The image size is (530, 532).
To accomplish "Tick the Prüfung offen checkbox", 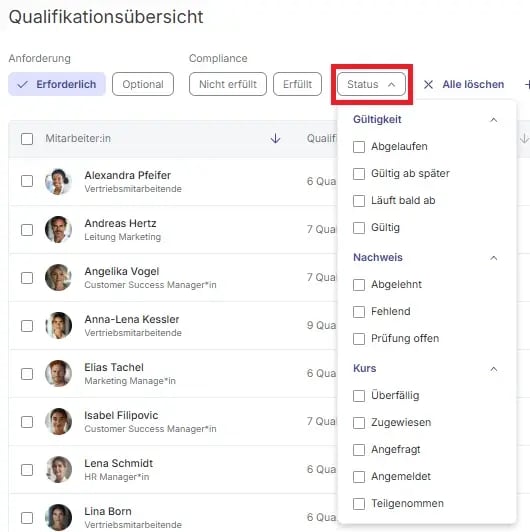I will (359, 339).
